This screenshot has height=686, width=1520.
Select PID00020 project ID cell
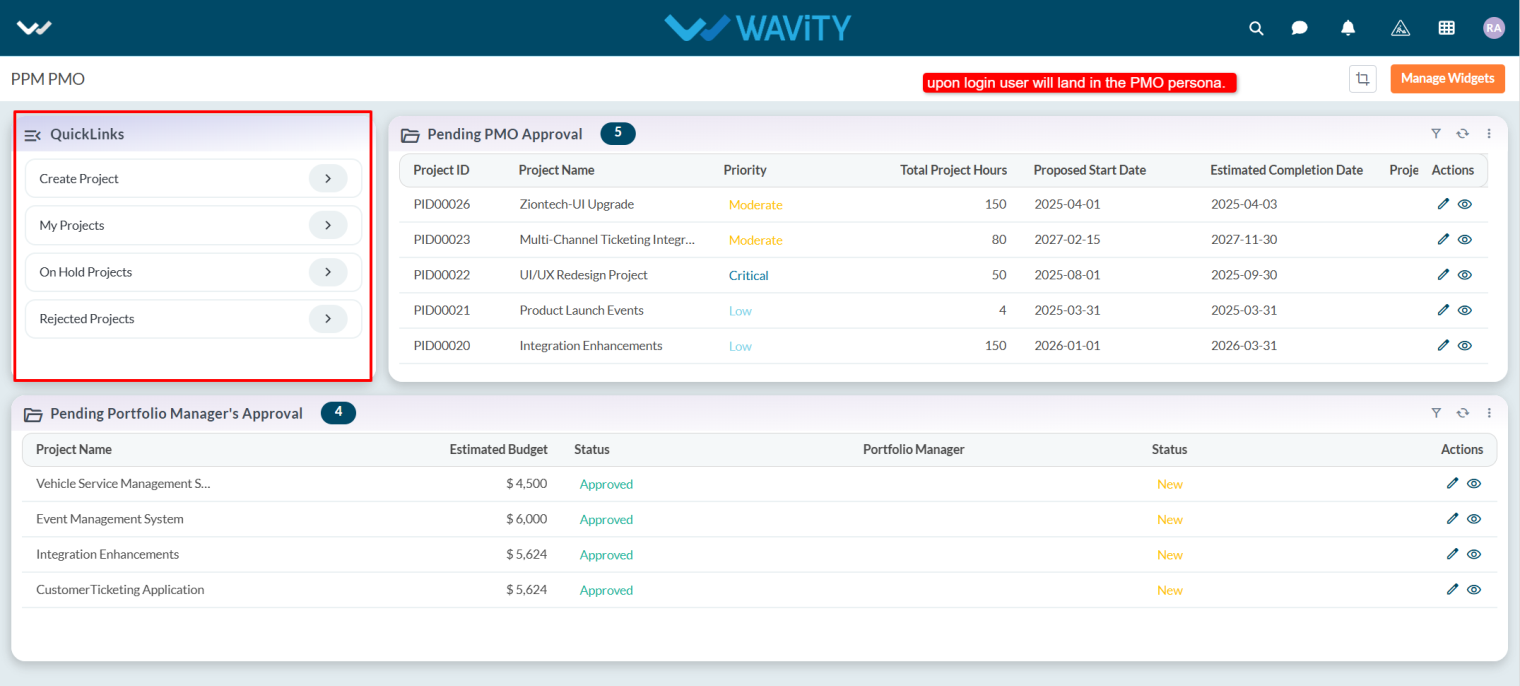coord(442,346)
